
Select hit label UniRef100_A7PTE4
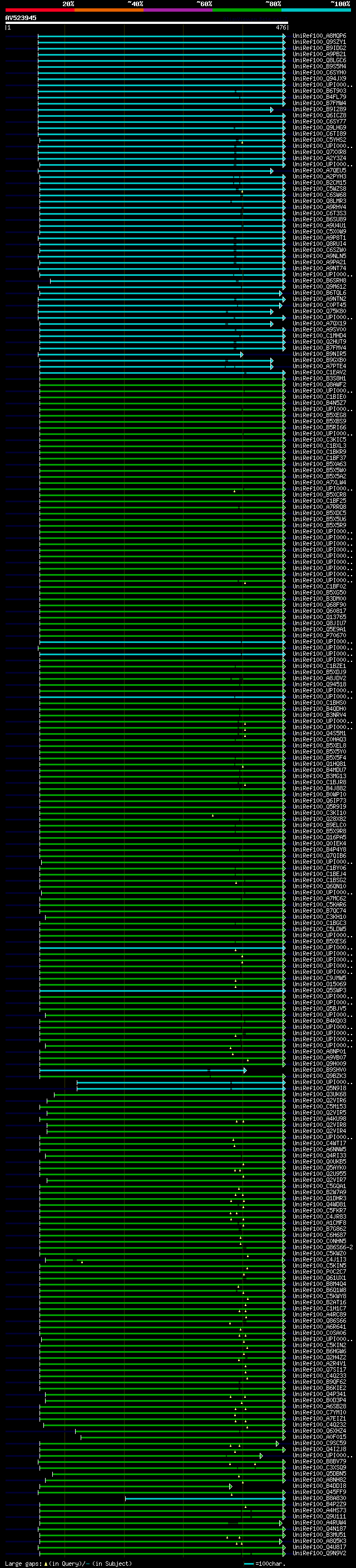pyautogui.click(x=319, y=367)
